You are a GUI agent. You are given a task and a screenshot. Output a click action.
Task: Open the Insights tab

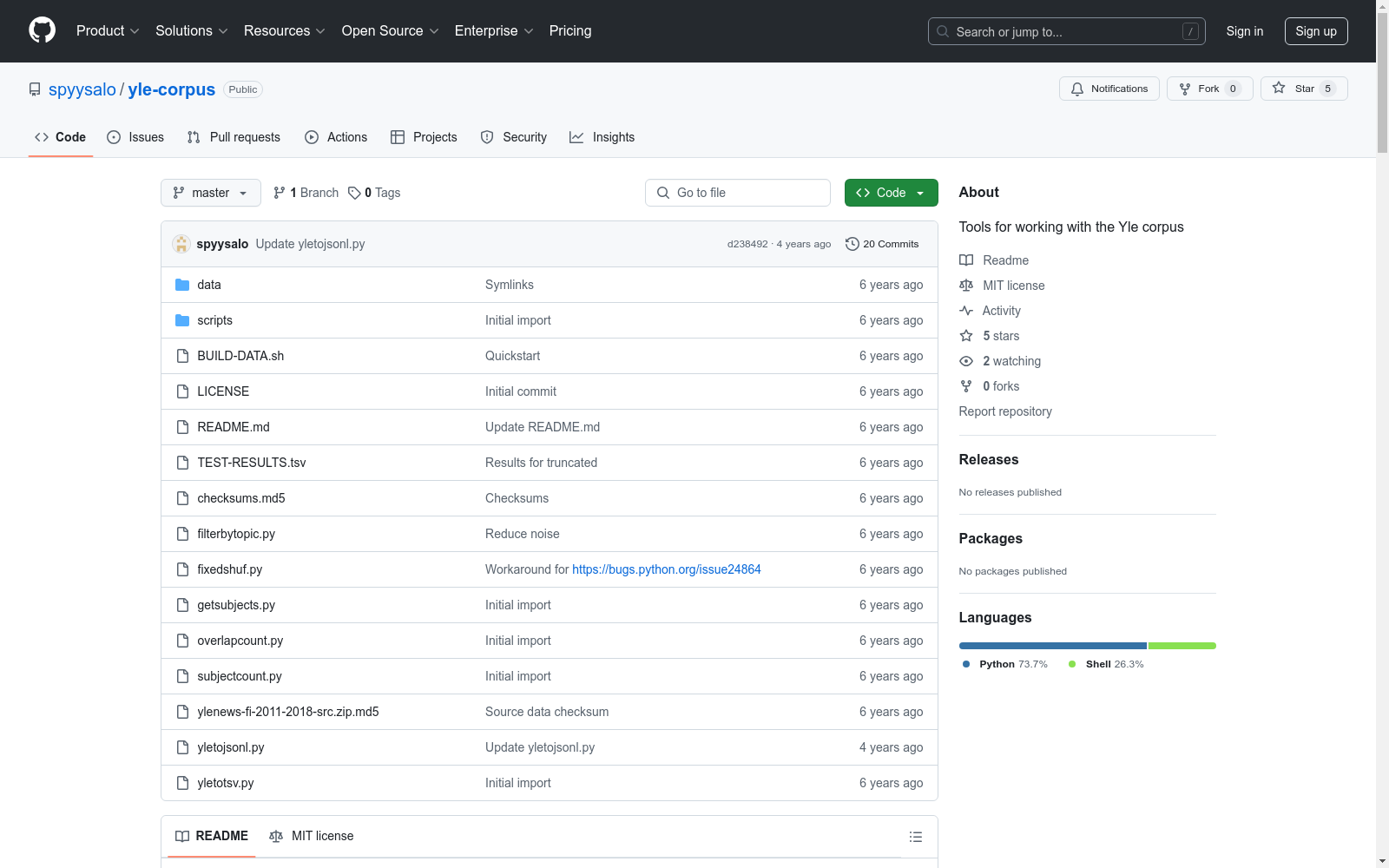[x=602, y=137]
